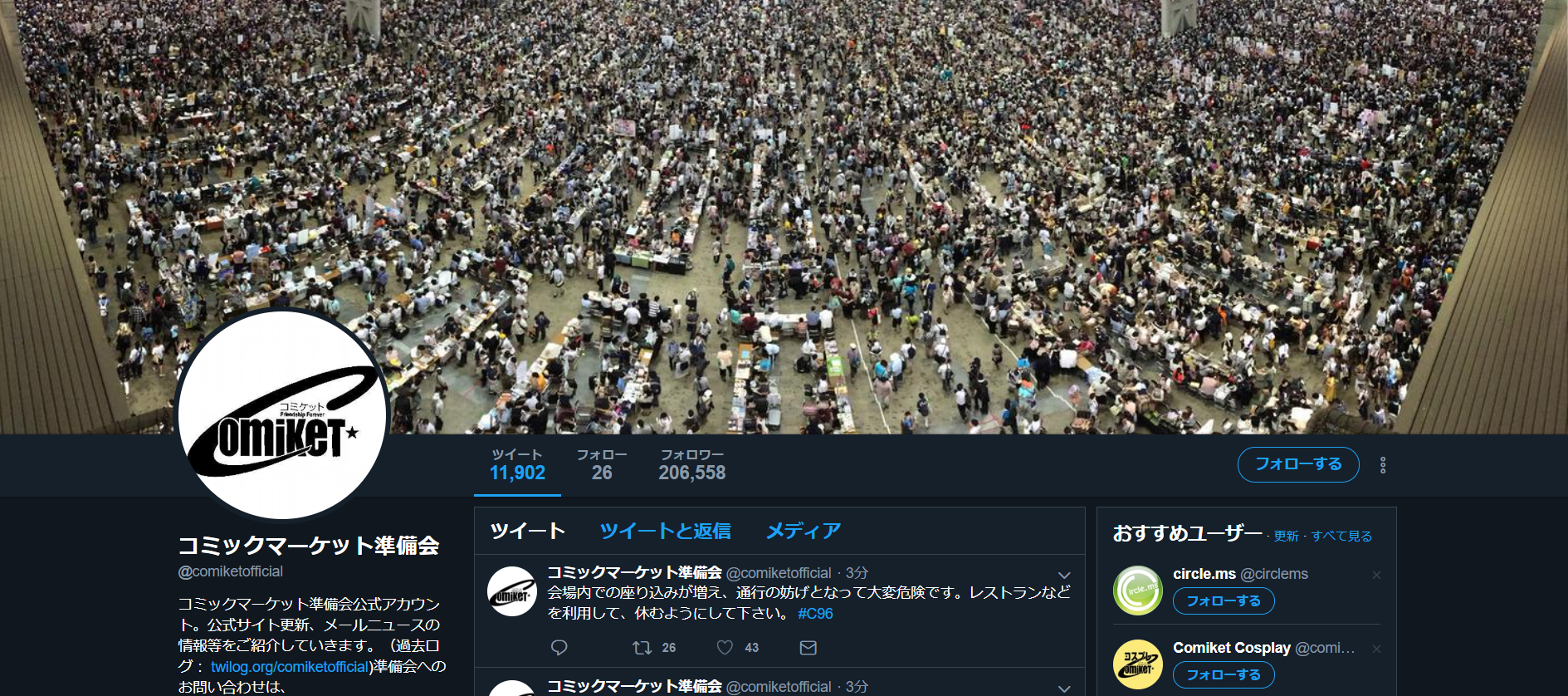Open the twilog.org/comiketofficial link in the bio

click(x=290, y=667)
